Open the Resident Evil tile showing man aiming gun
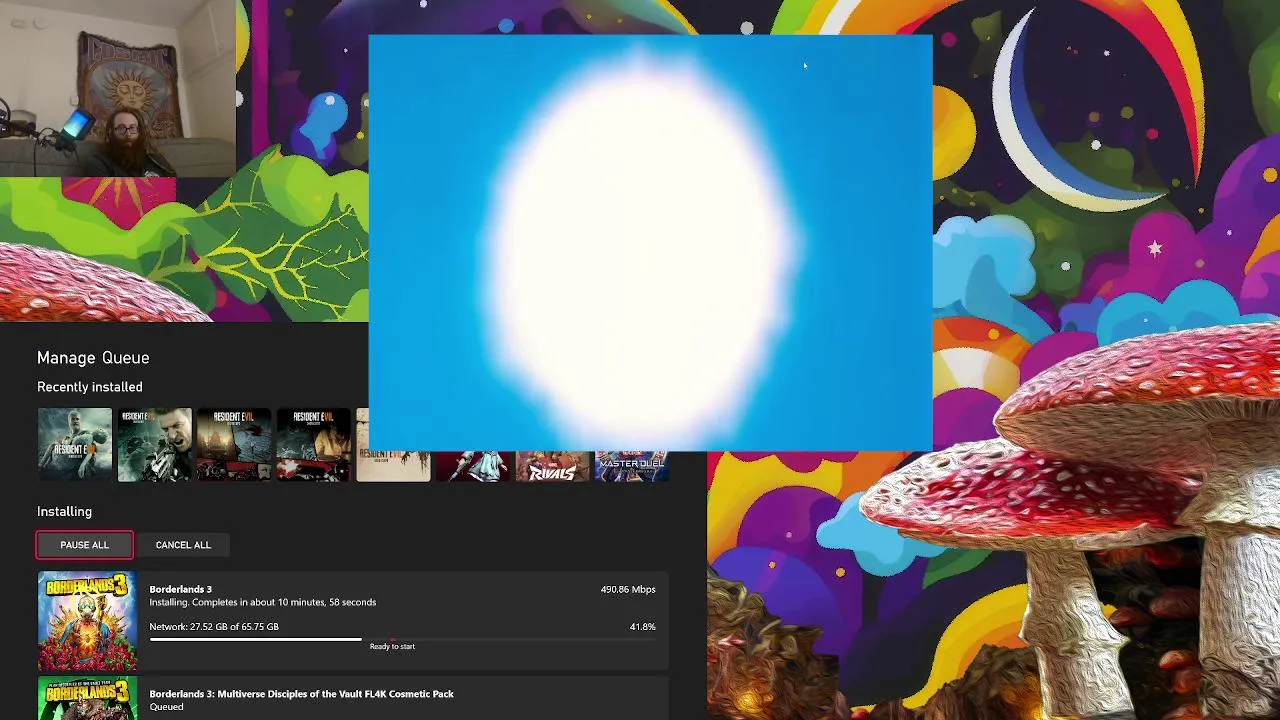Viewport: 1280px width, 720px height. pyautogui.click(x=154, y=445)
